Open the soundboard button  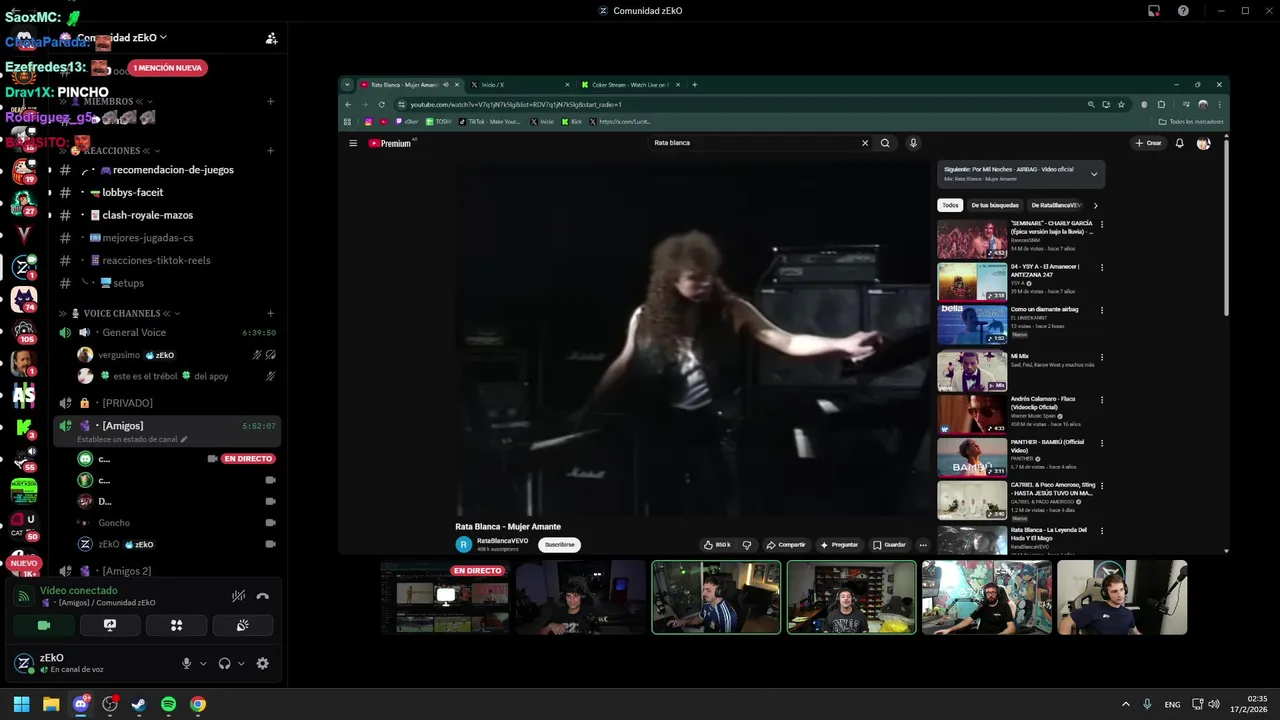[242, 625]
